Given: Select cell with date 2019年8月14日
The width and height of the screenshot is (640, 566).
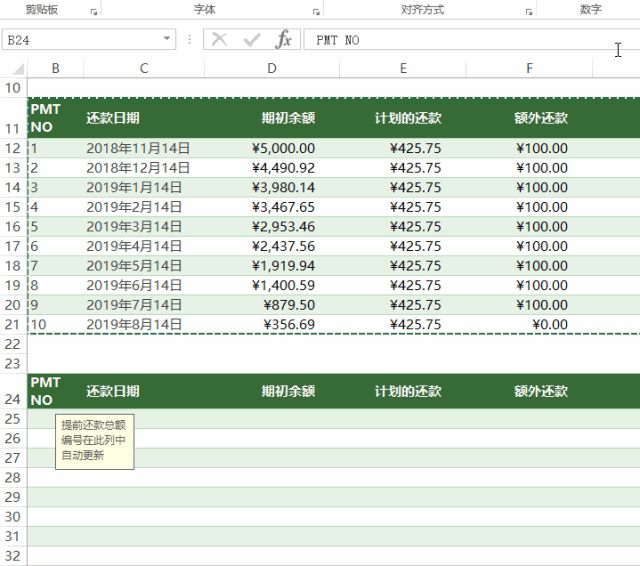Looking at the screenshot, I should tap(144, 324).
